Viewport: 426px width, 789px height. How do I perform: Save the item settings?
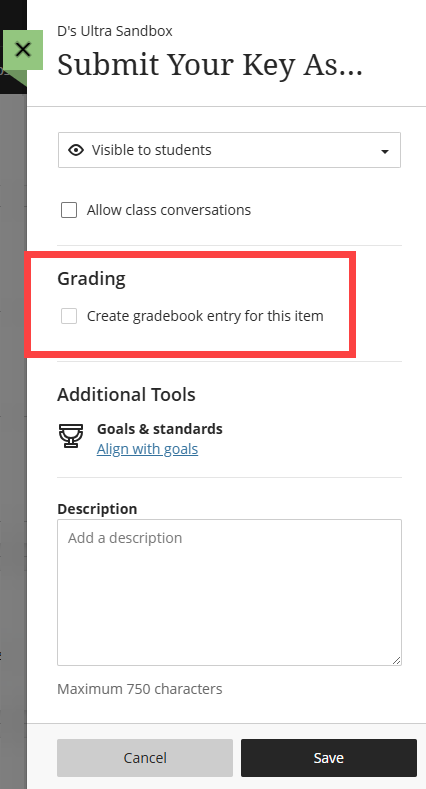[329, 758]
